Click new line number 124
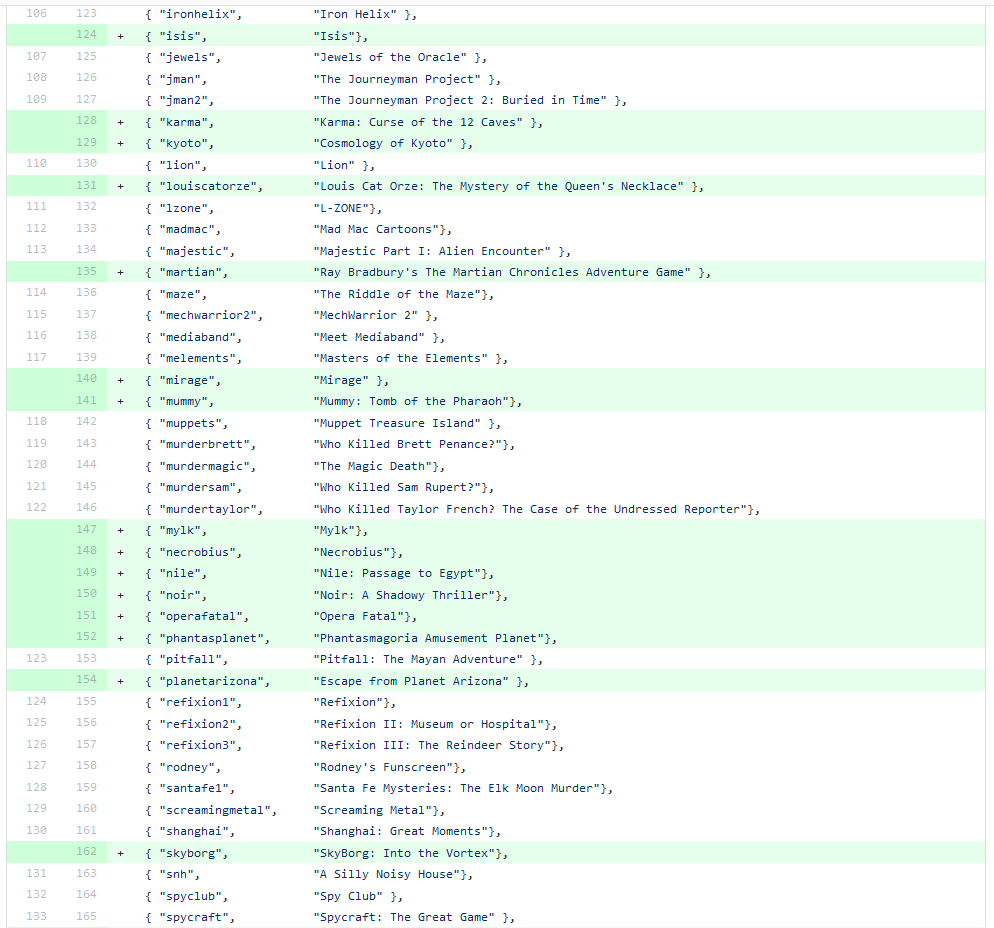 pos(86,34)
